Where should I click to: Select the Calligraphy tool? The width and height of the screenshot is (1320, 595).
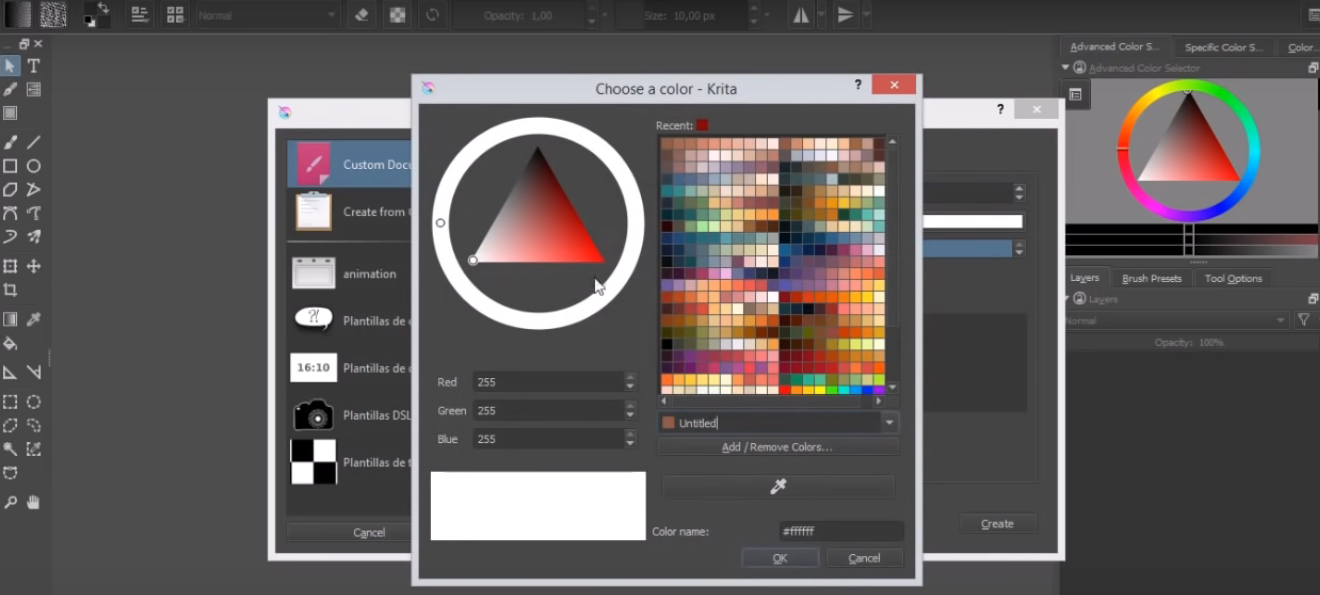[10, 90]
